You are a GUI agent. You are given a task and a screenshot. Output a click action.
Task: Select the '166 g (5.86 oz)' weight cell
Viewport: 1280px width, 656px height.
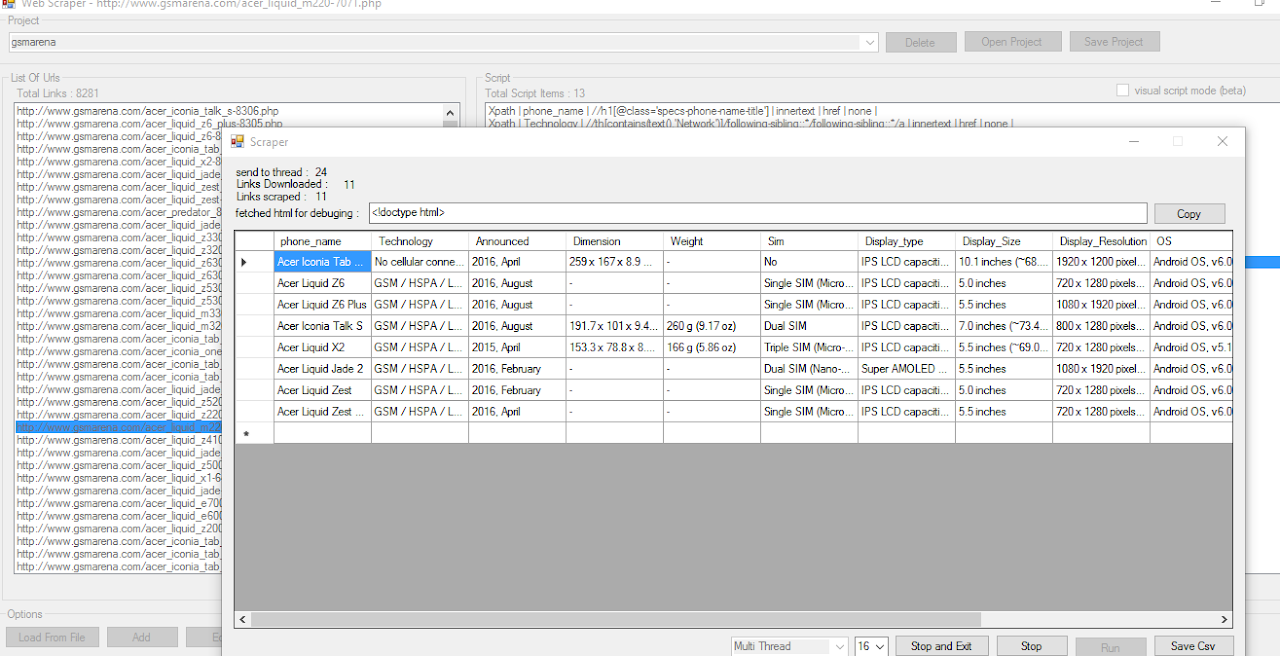point(711,347)
